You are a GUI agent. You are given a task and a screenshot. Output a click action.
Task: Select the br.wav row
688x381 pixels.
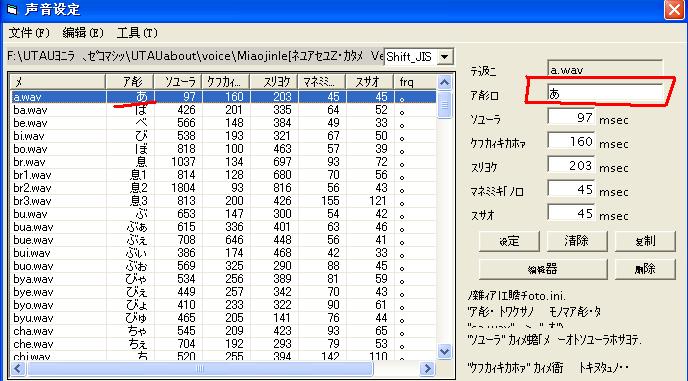tap(223, 162)
